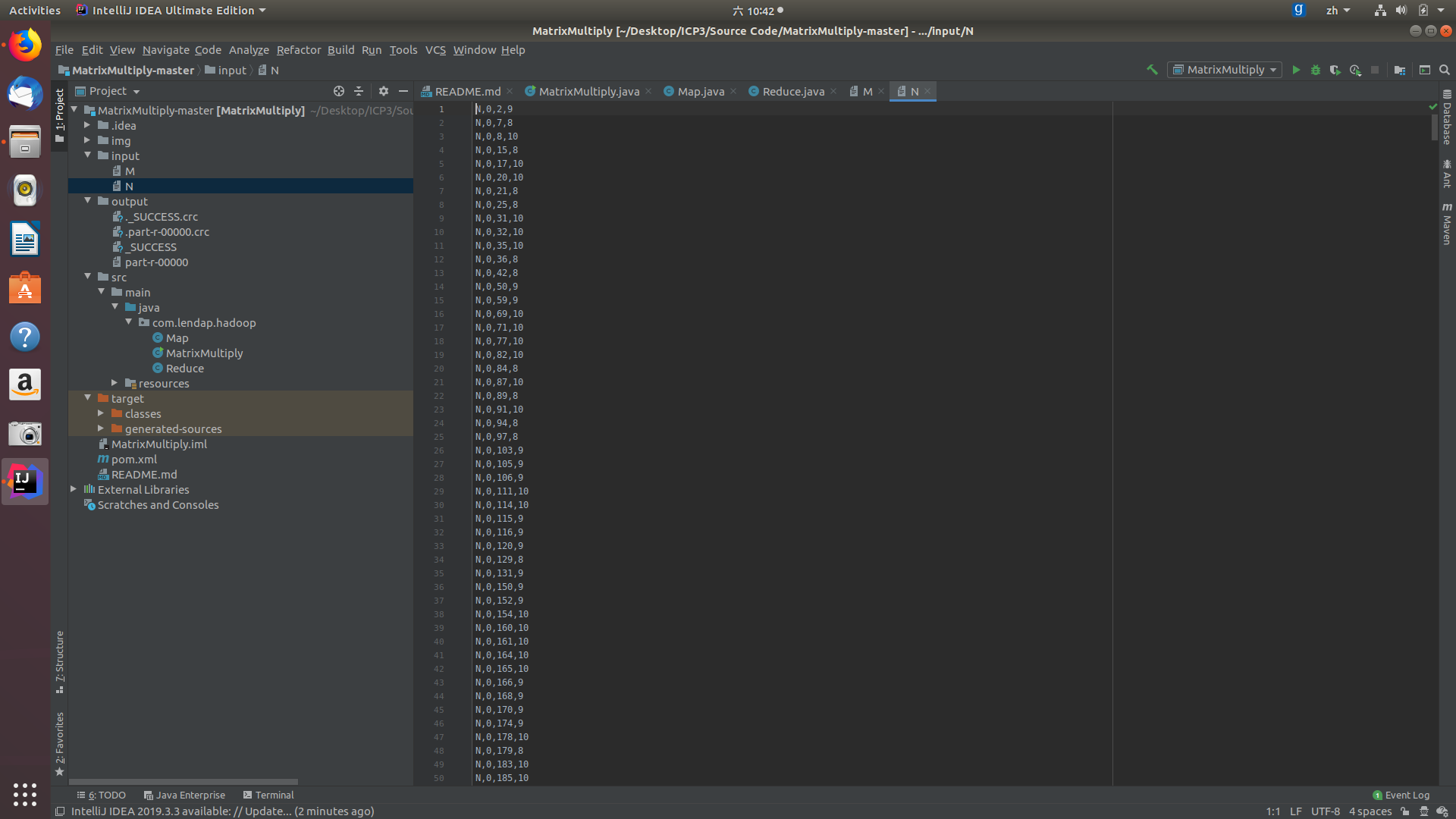Click the project tree horizontal scrollbar

click(x=183, y=781)
